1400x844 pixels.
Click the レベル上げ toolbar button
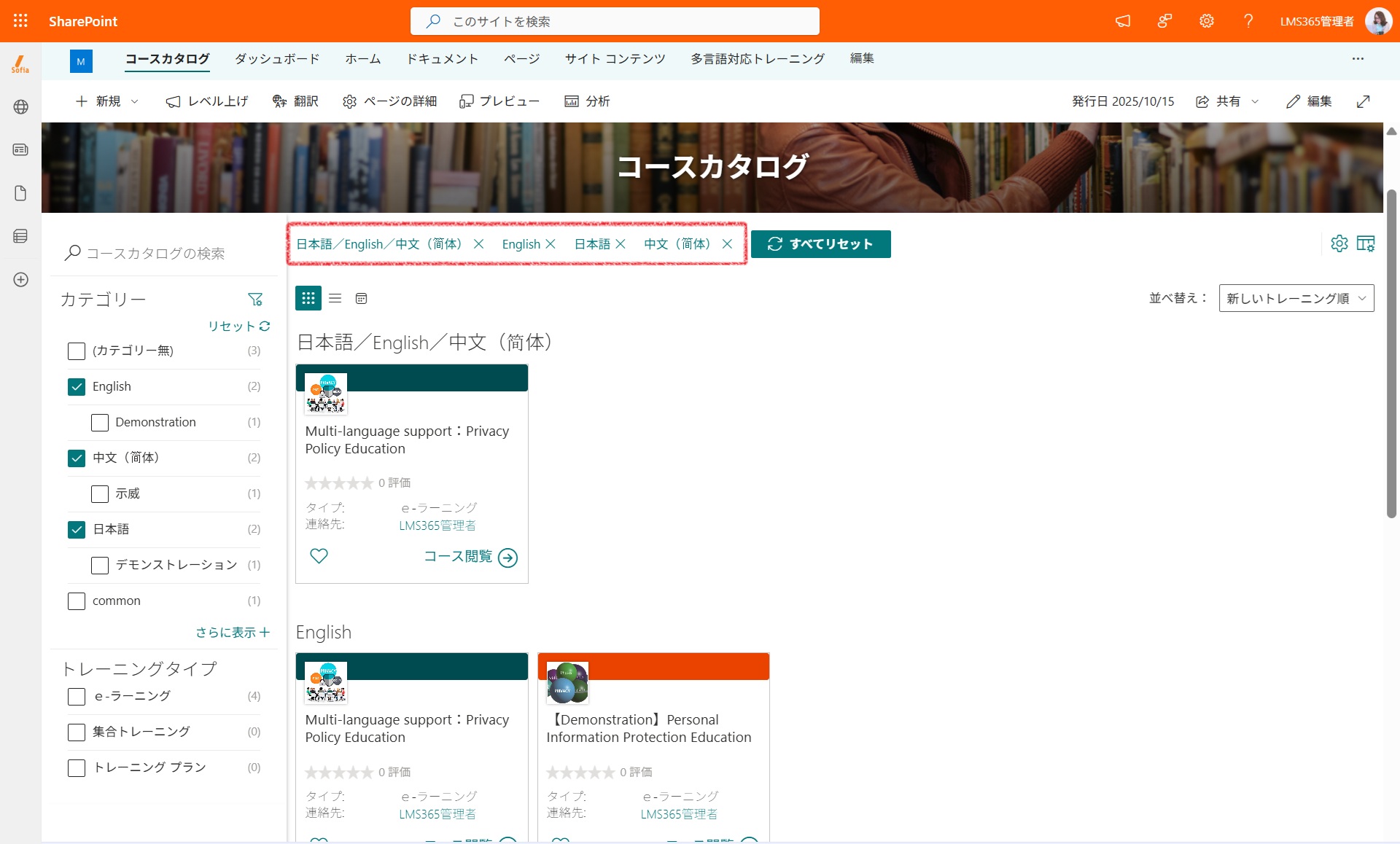tap(207, 101)
